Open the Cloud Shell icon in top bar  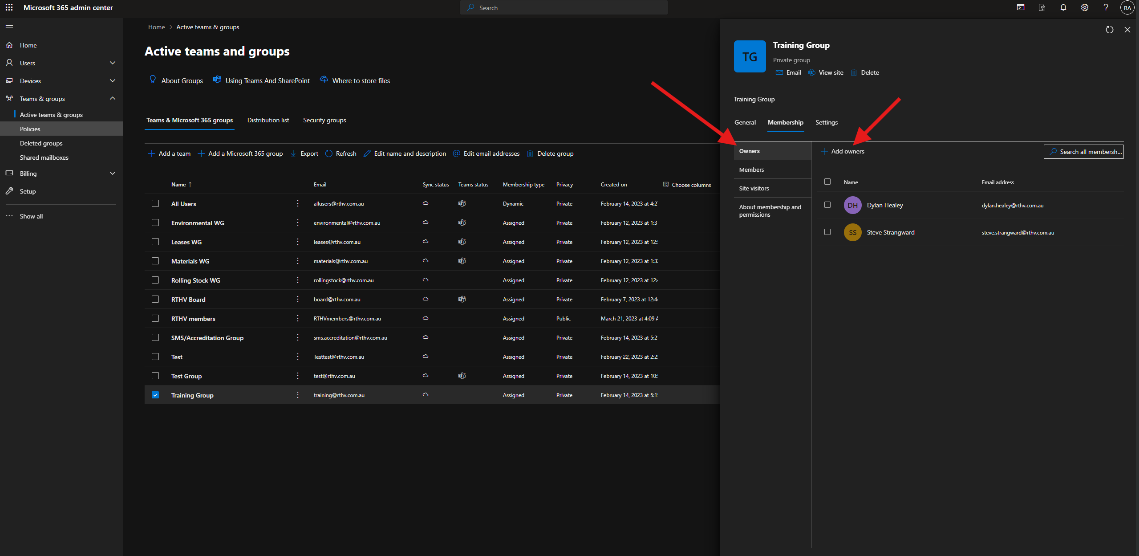pos(1021,7)
